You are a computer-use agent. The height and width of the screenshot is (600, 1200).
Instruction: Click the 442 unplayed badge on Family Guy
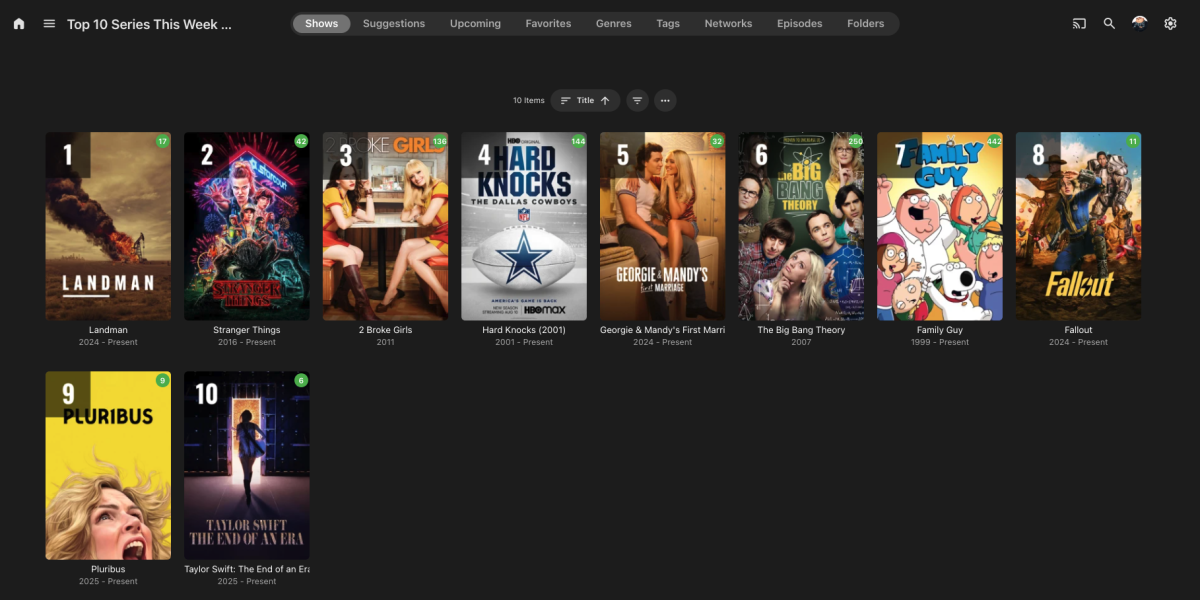pos(993,141)
